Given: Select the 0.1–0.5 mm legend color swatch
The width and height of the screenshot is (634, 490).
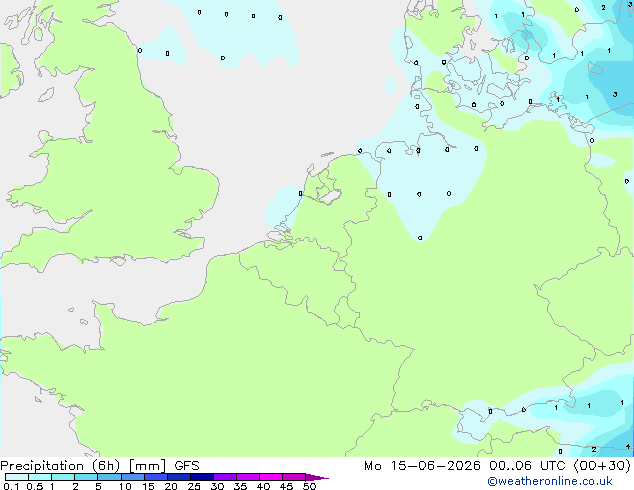Looking at the screenshot, I should click(x=17, y=477).
